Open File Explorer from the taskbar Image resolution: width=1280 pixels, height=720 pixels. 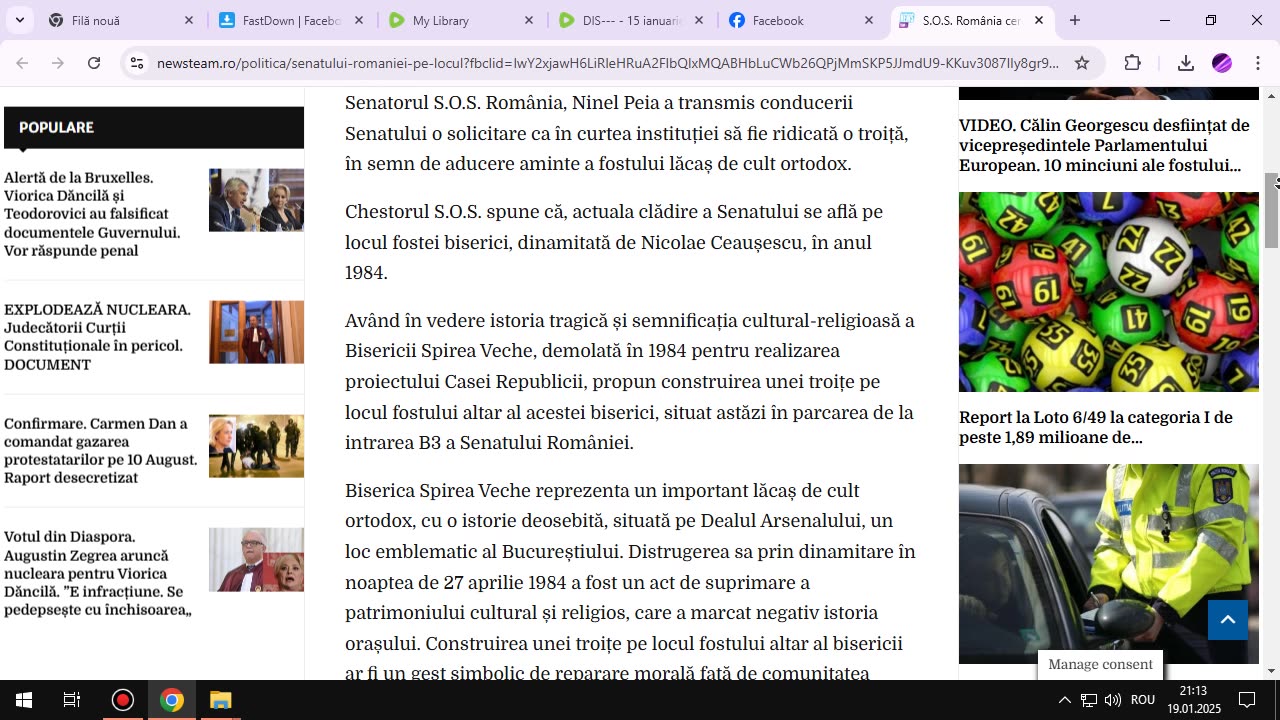pyautogui.click(x=221, y=700)
